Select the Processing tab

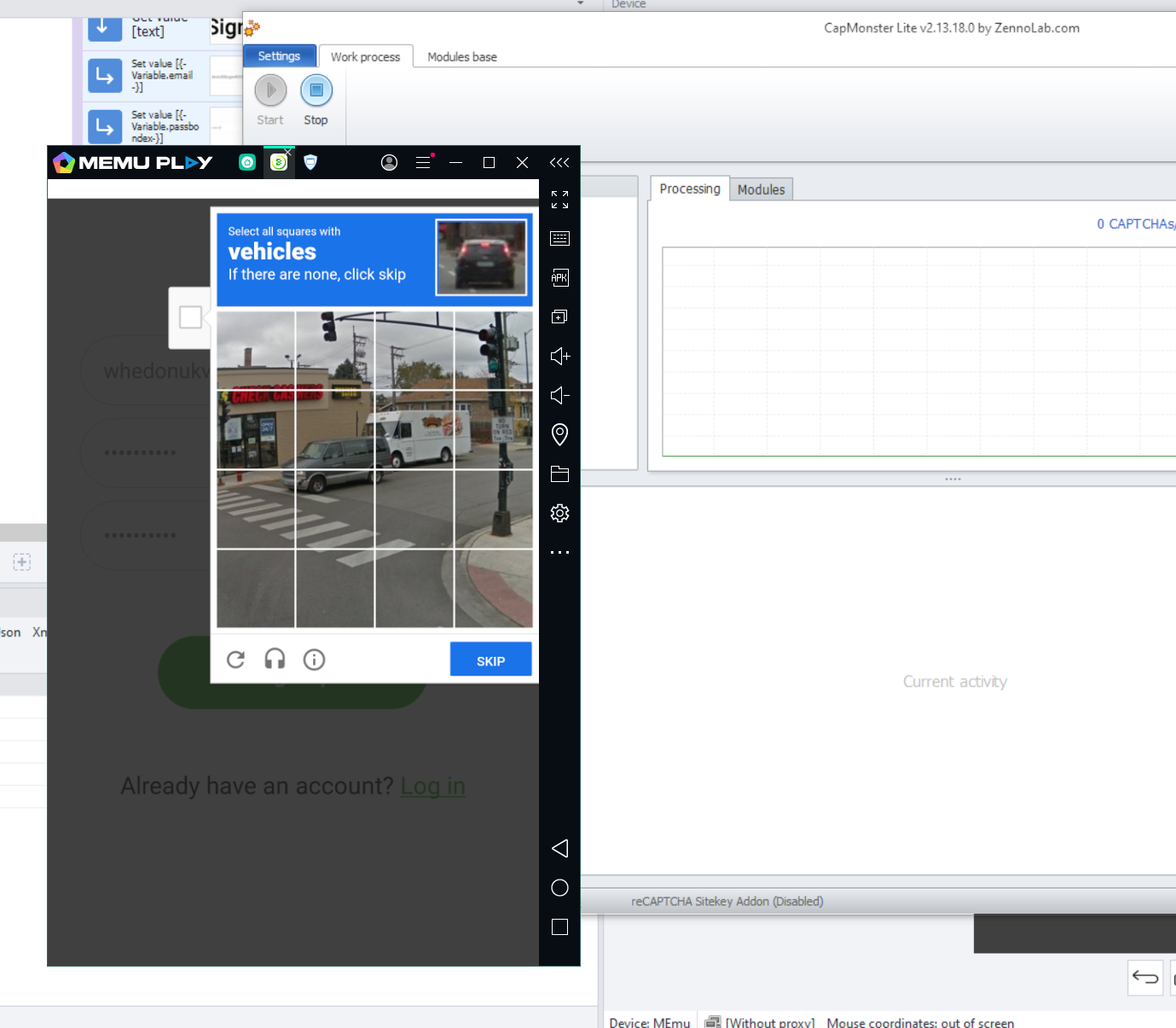coord(690,189)
